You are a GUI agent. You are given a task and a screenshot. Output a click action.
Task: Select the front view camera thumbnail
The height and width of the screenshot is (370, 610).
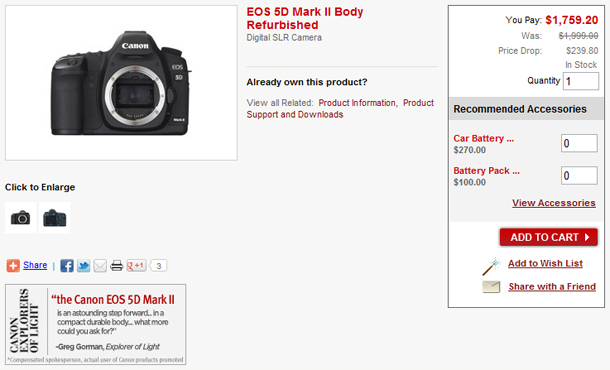[21, 217]
